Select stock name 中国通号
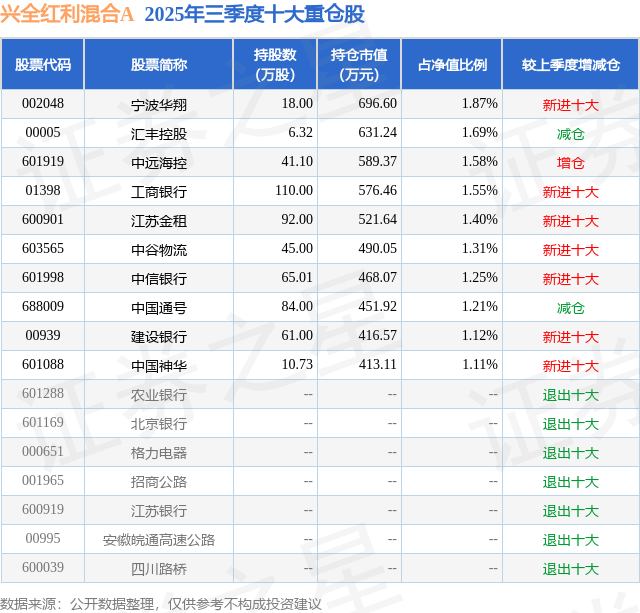640x613 pixels. 159,308
